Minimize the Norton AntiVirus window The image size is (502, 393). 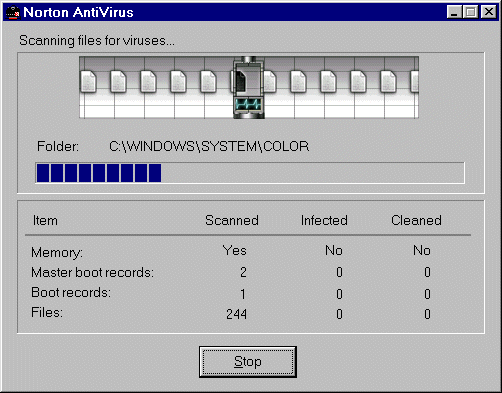point(454,12)
